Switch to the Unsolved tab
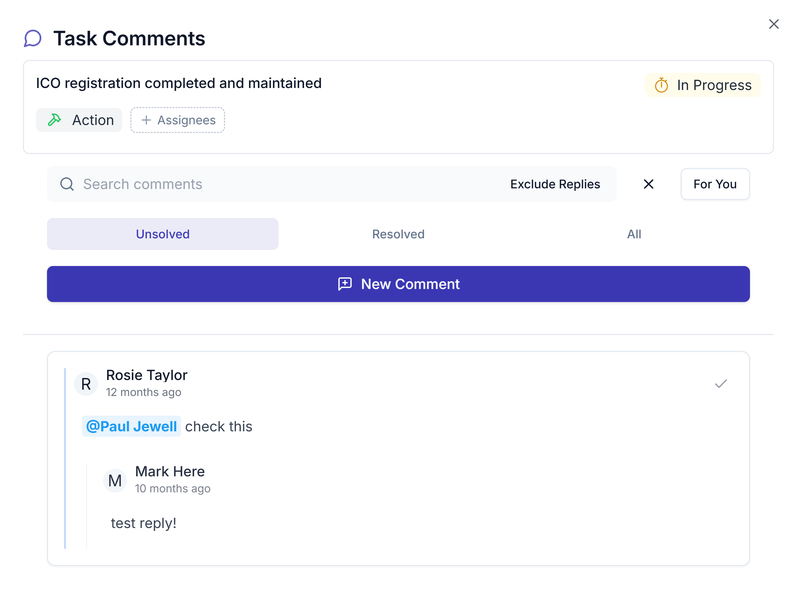The width and height of the screenshot is (798, 590). (163, 234)
